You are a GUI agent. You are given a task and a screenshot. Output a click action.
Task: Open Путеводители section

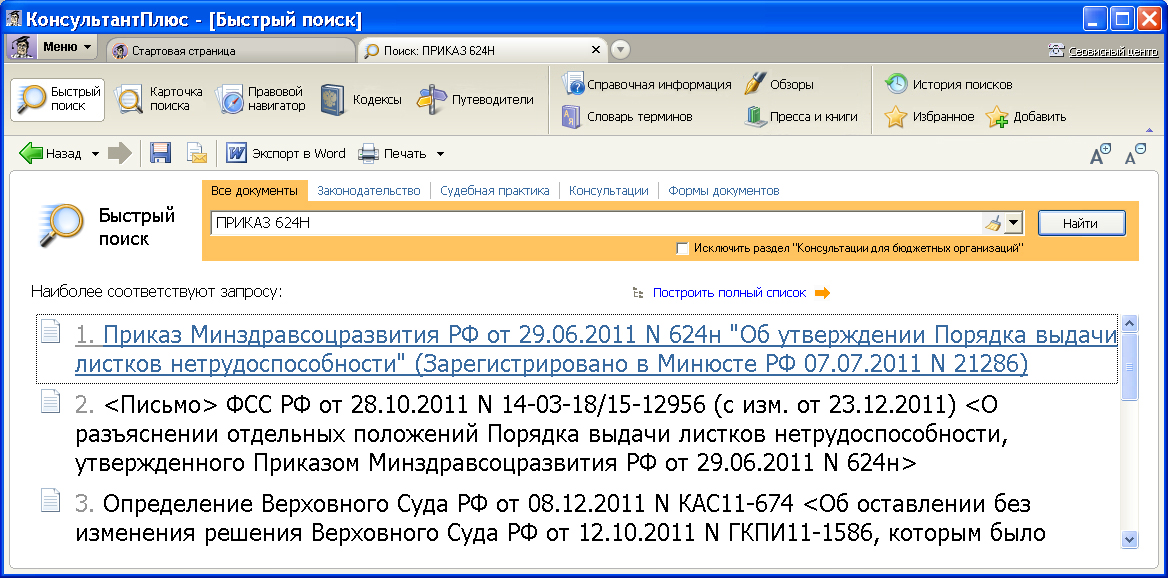(x=476, y=100)
